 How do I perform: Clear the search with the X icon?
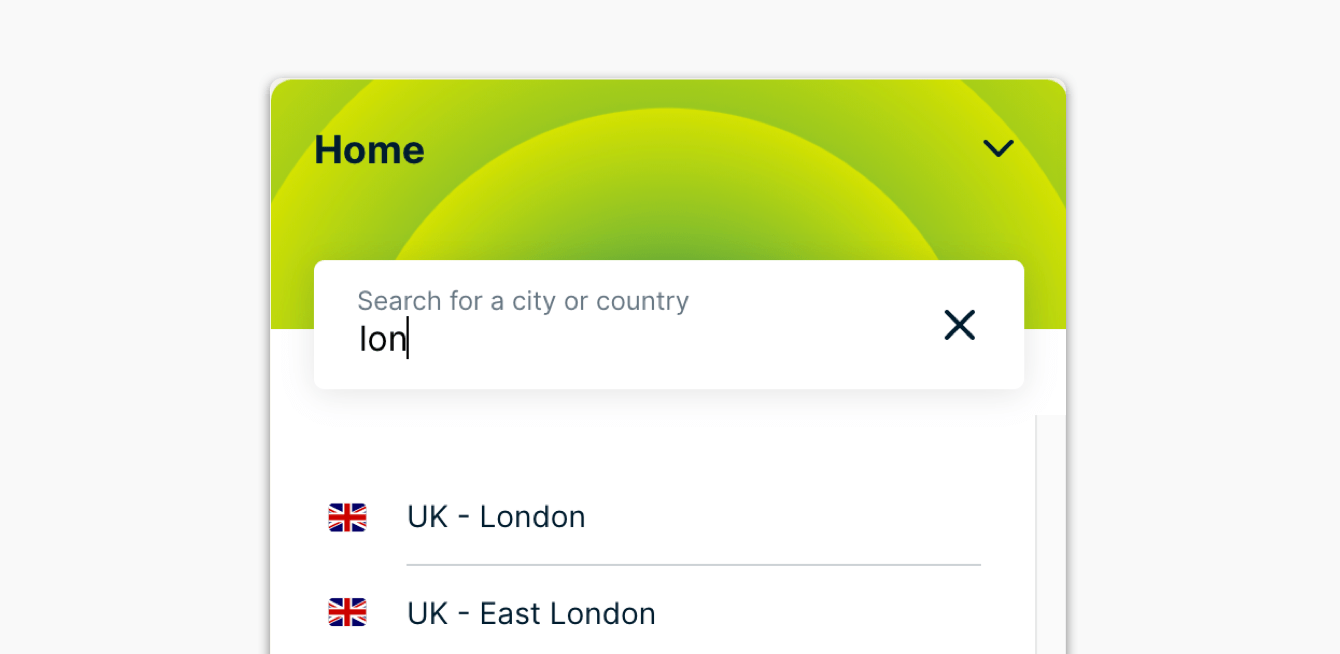coord(959,325)
